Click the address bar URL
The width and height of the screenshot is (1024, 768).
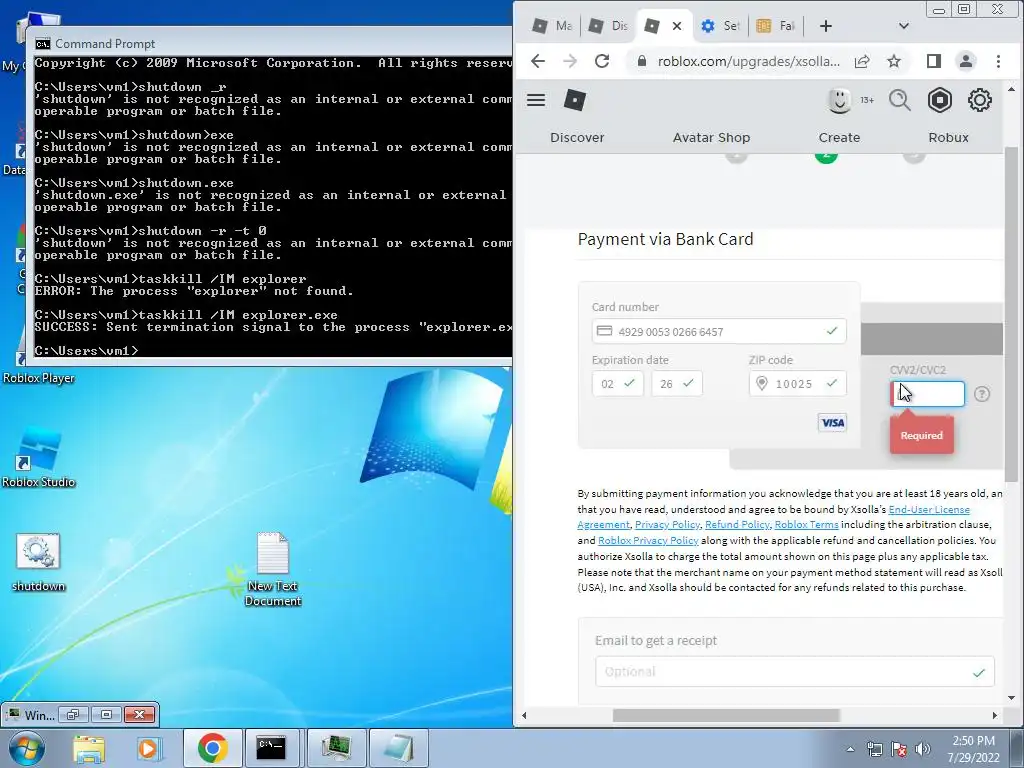tap(748, 61)
